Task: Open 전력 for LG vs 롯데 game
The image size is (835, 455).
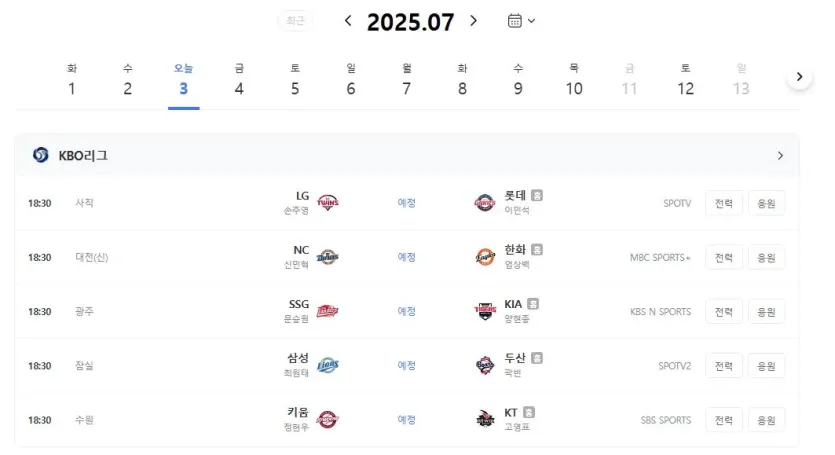Action: coord(724,203)
